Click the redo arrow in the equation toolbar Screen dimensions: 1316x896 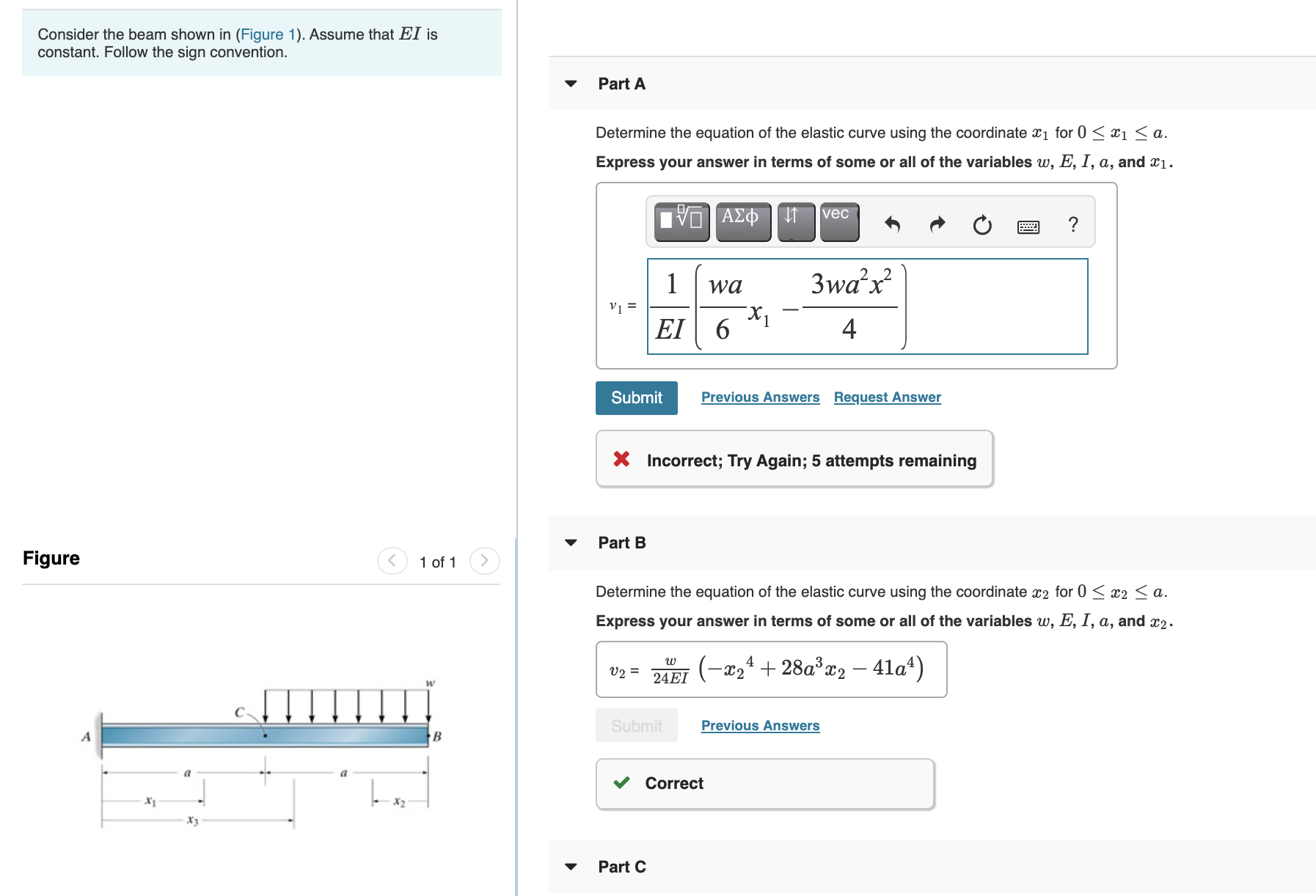click(937, 224)
